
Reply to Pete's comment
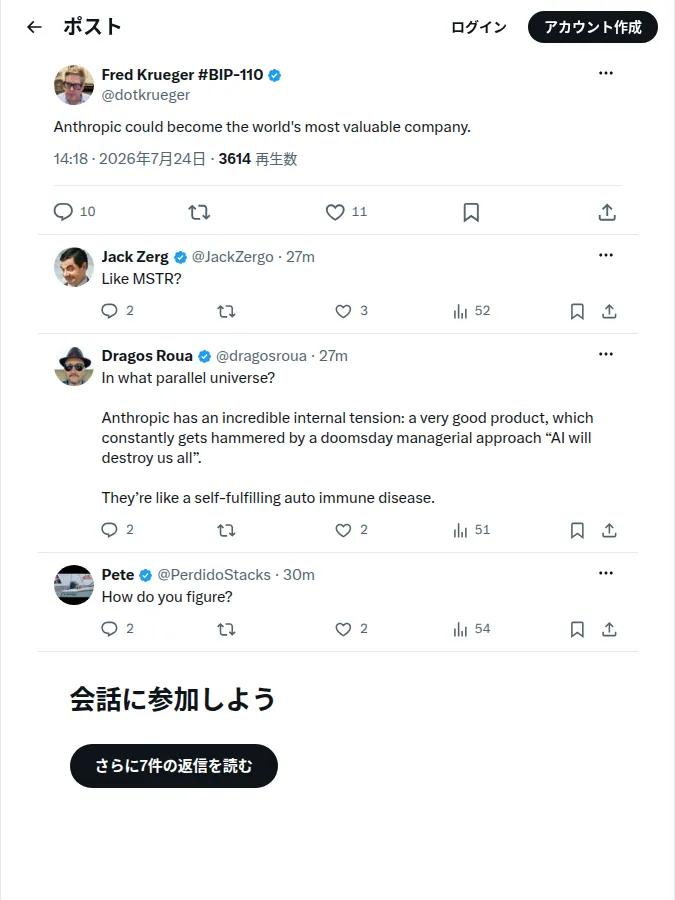(109, 629)
